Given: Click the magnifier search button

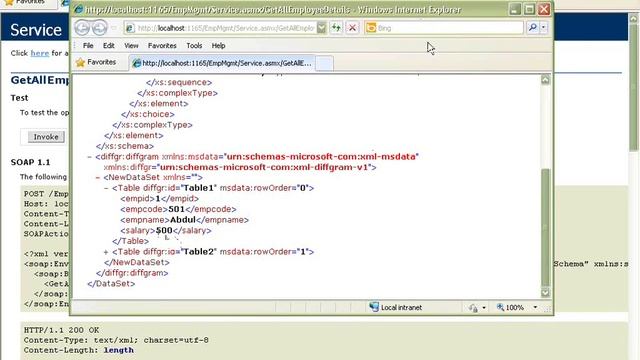Looking at the screenshot, I should 533,28.
